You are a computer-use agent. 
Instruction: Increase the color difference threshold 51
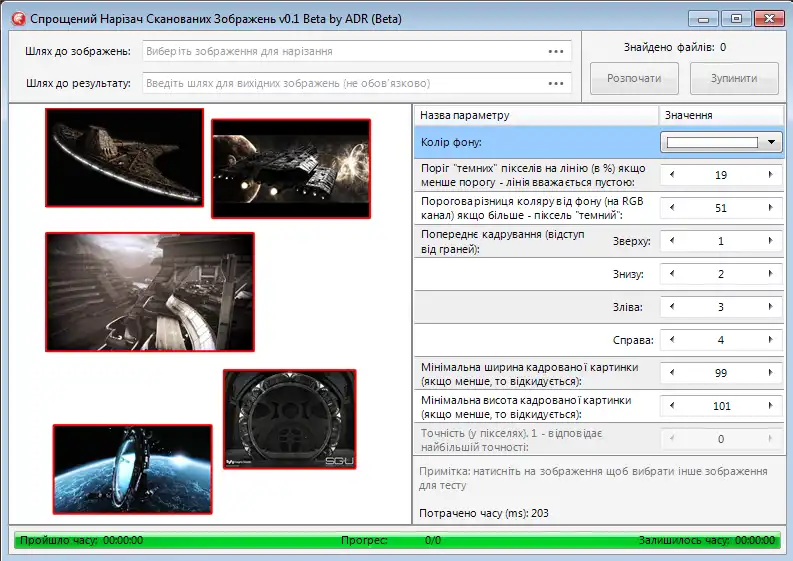click(770, 207)
